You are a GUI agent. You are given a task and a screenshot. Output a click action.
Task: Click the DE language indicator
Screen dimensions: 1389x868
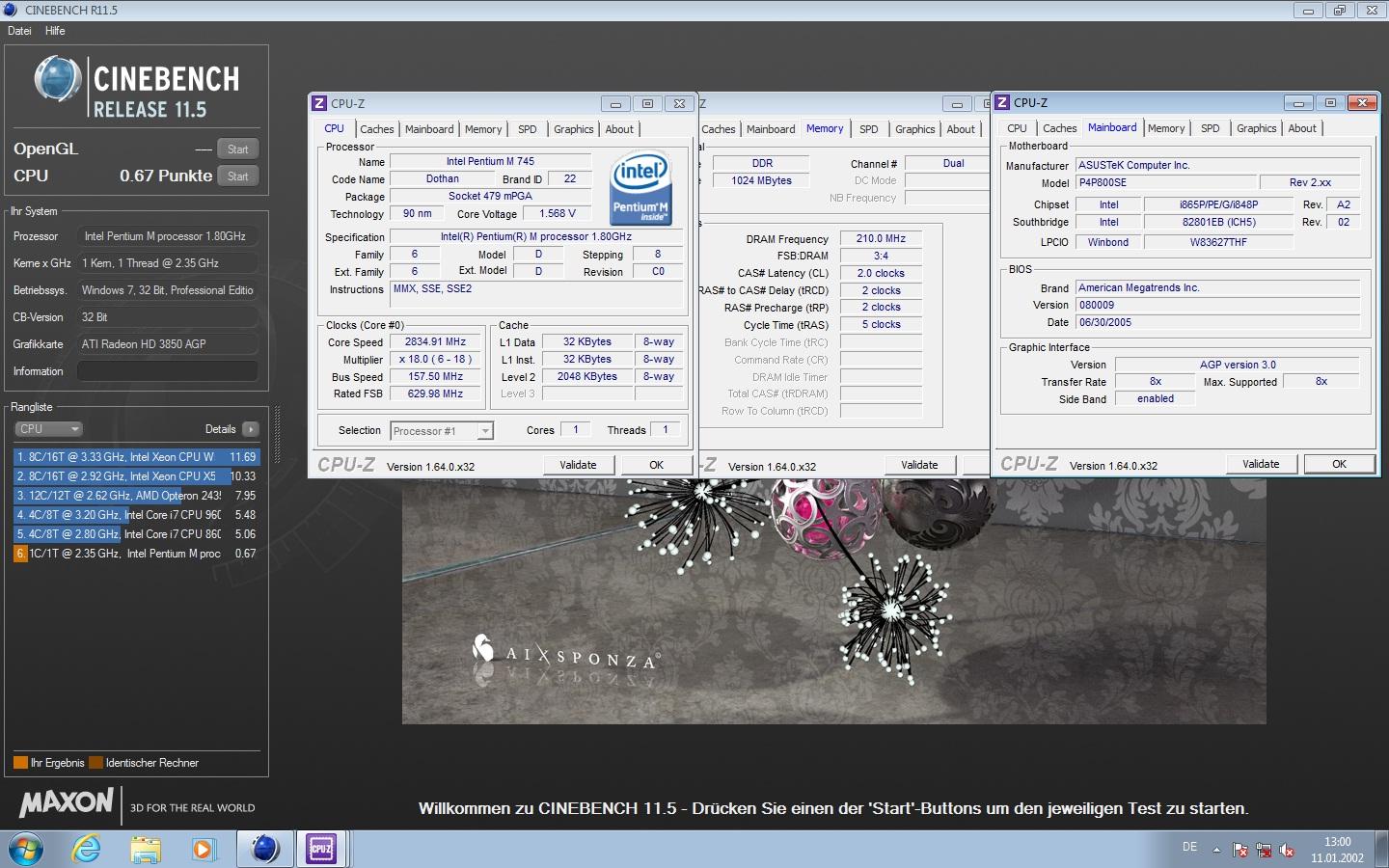coord(1189,847)
